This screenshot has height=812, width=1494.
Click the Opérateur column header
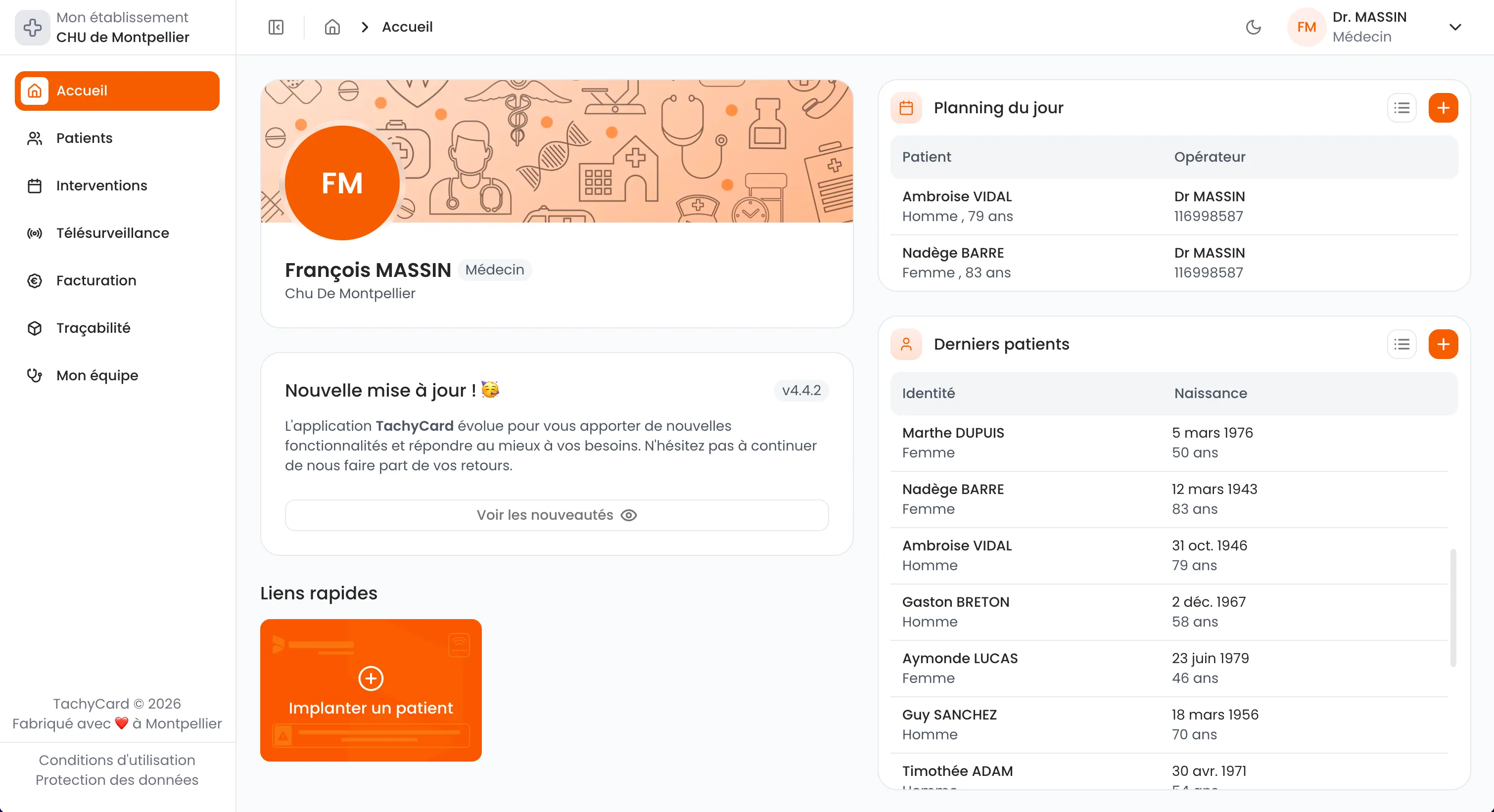tap(1210, 157)
